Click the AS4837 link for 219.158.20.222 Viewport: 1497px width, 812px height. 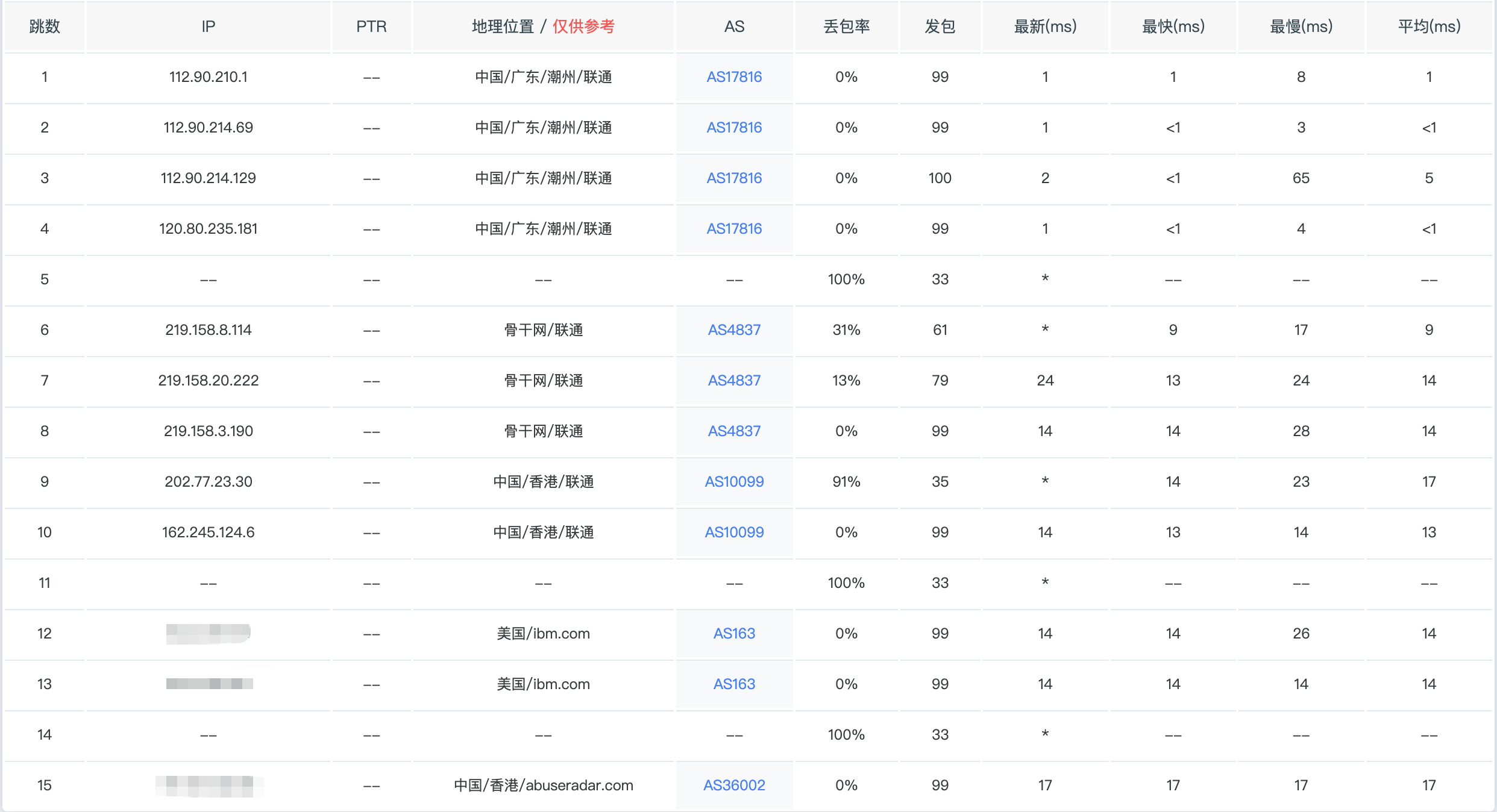coord(734,381)
